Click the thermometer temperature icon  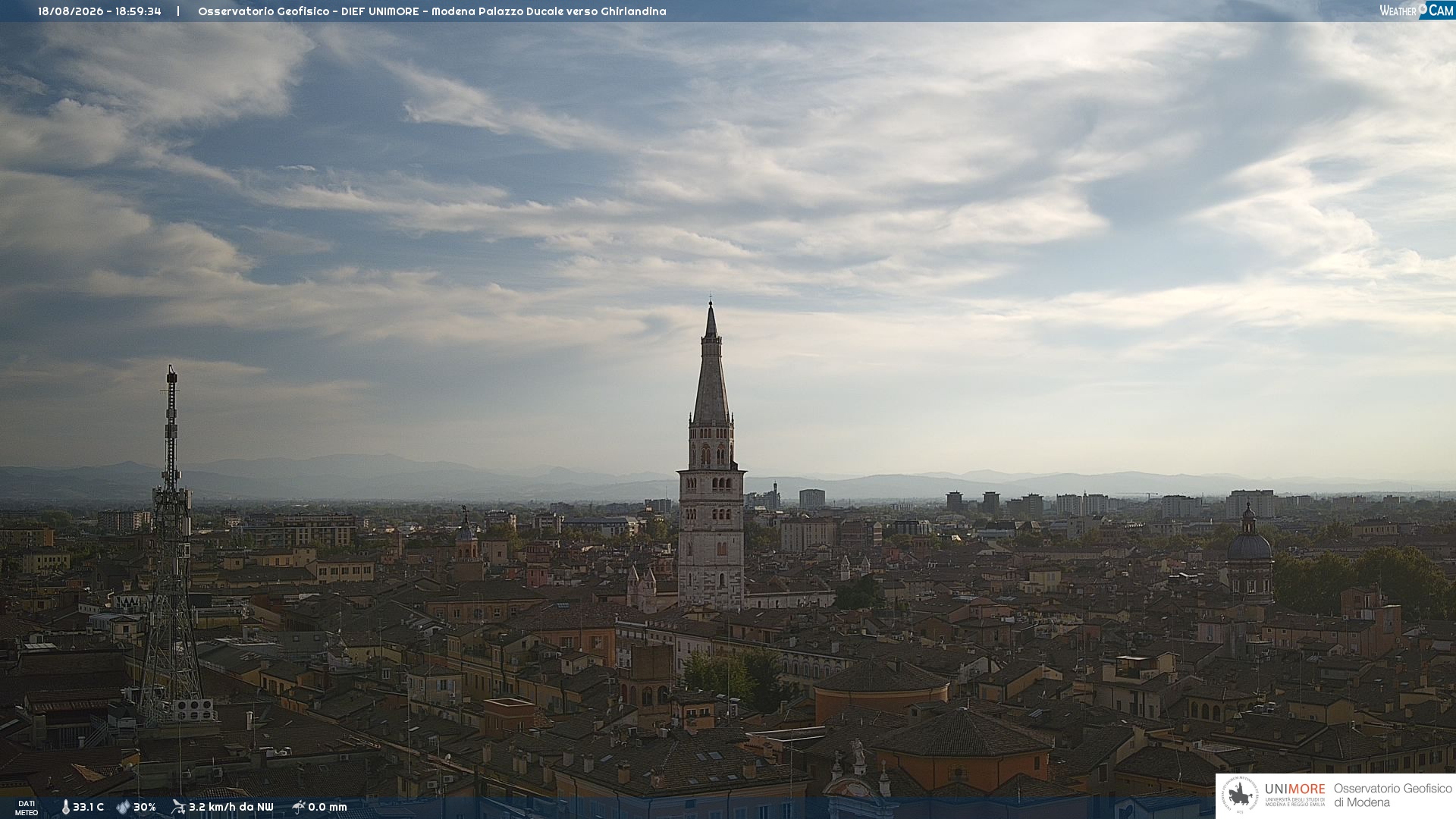tap(65, 807)
